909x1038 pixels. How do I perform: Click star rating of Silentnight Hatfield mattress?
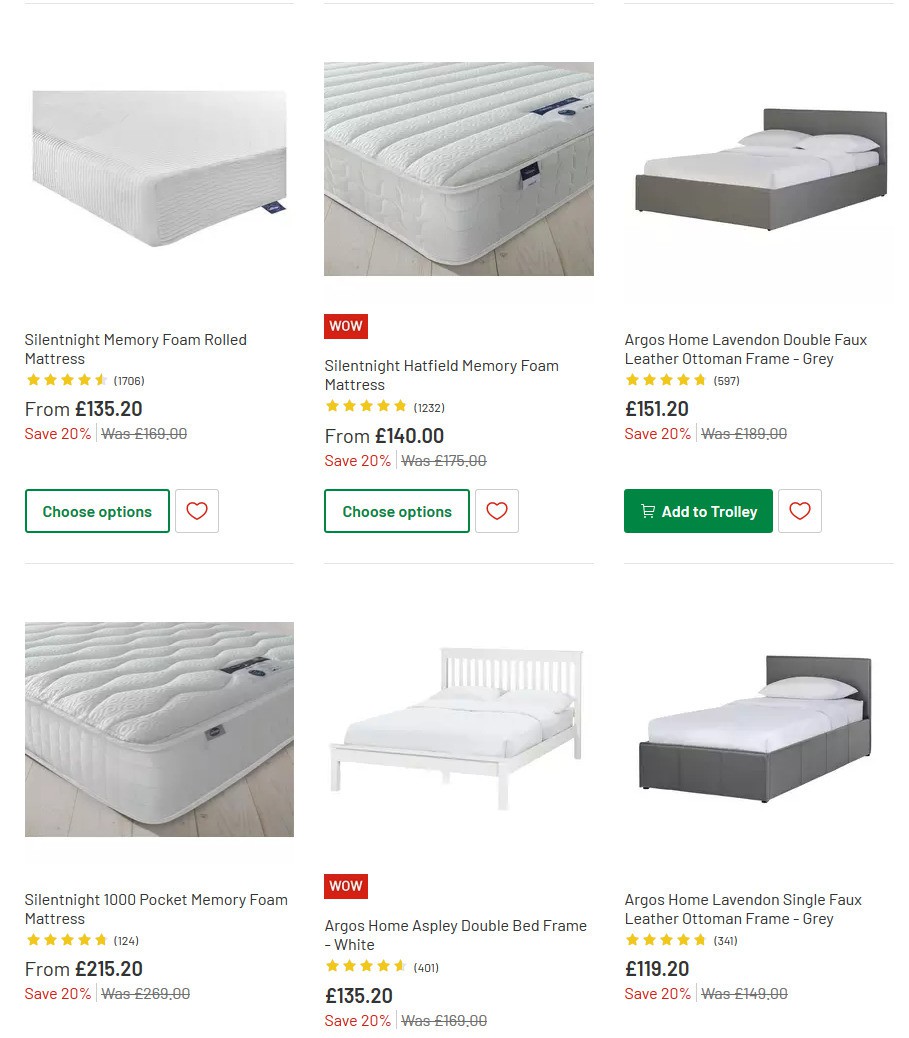click(367, 407)
